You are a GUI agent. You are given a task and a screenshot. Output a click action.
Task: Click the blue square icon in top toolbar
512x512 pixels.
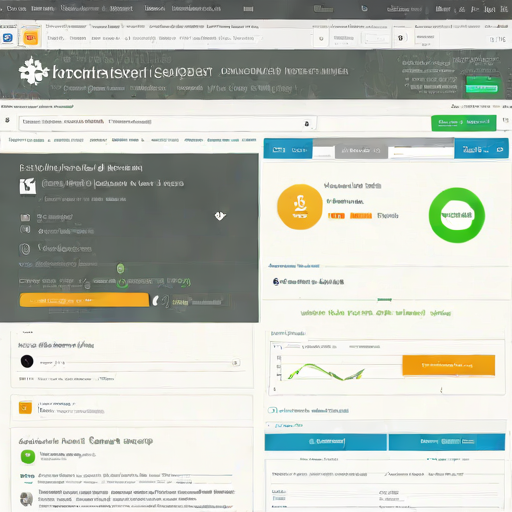(x=7, y=38)
